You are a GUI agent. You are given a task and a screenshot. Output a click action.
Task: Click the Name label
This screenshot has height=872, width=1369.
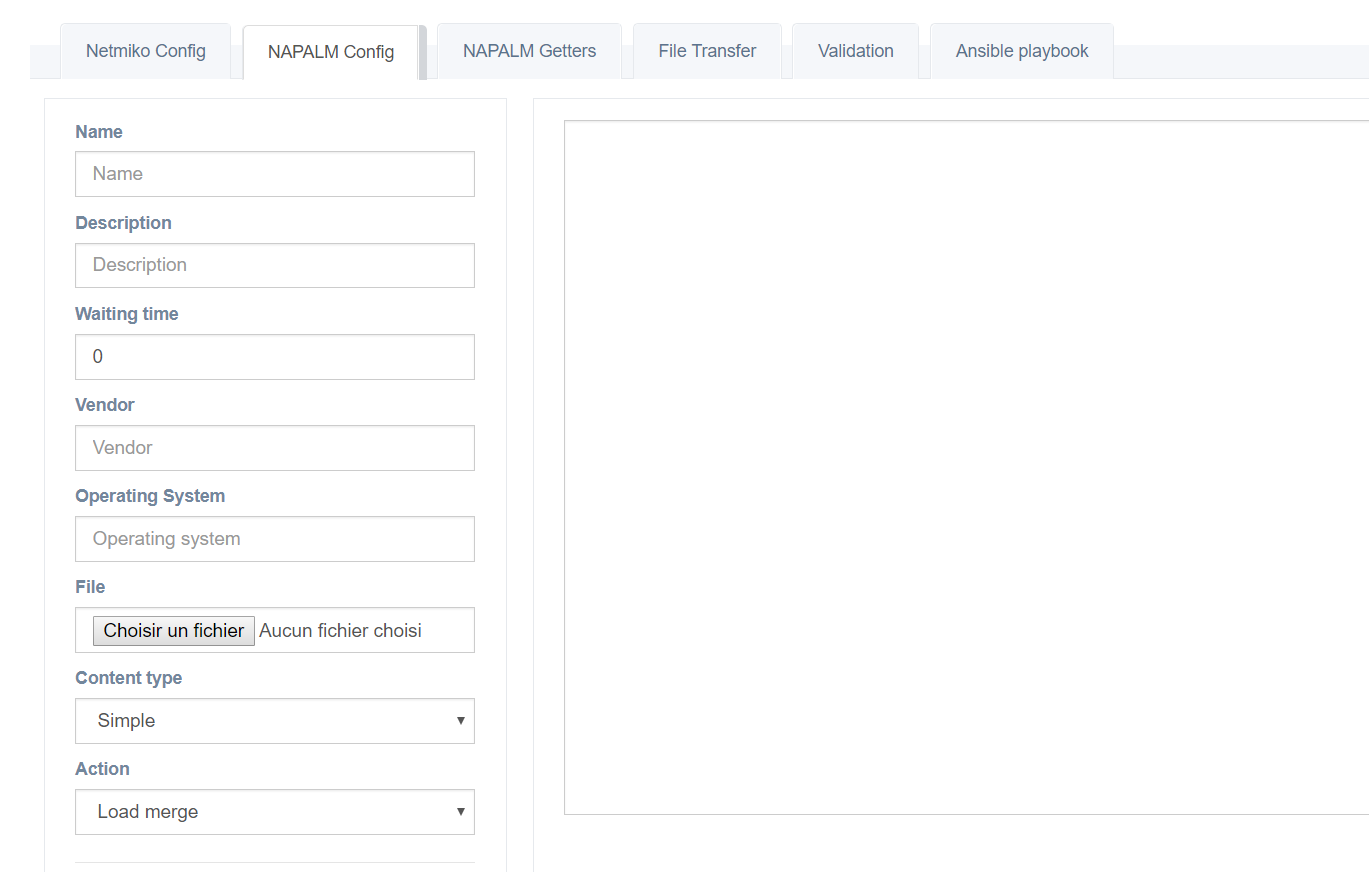(99, 132)
